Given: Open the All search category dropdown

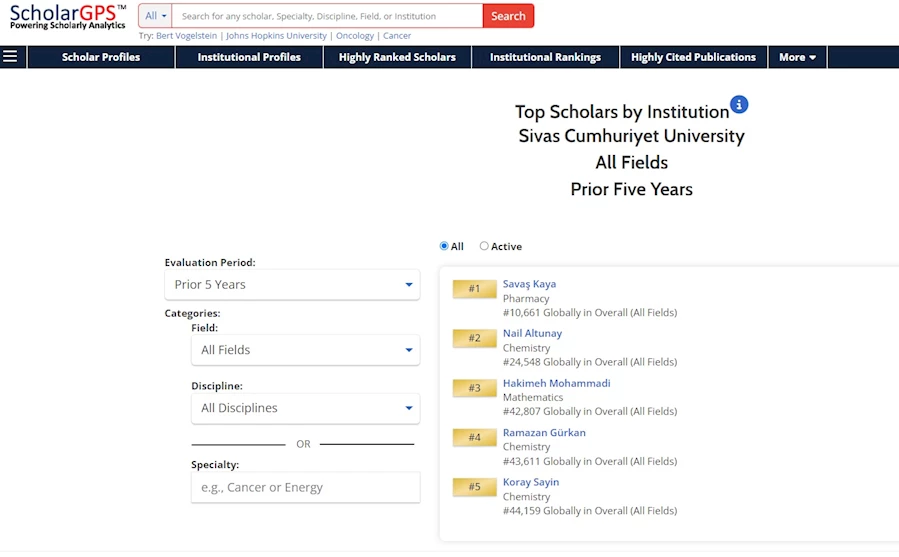Looking at the screenshot, I should click(155, 16).
